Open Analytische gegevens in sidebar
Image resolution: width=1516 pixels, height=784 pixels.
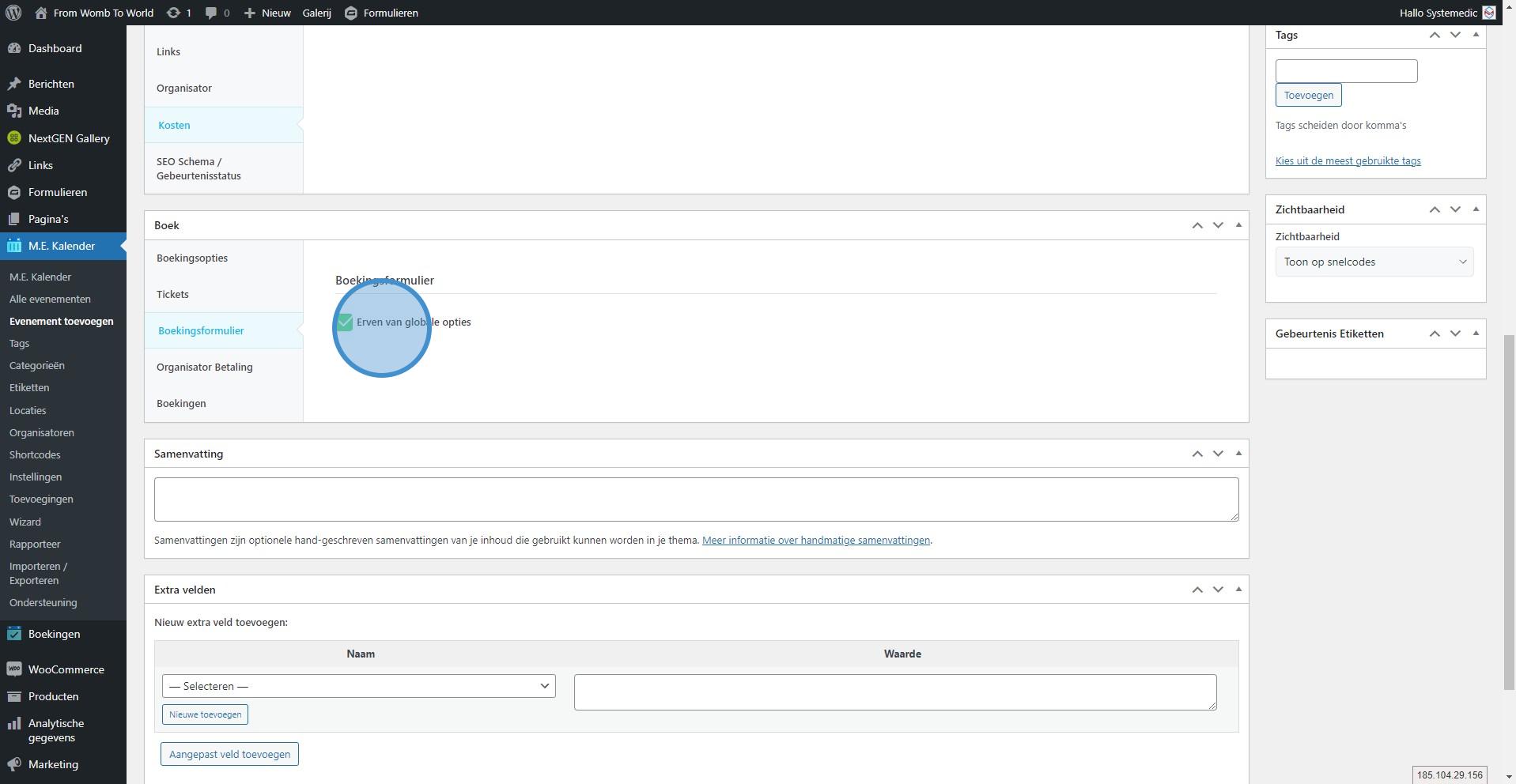coord(55,730)
